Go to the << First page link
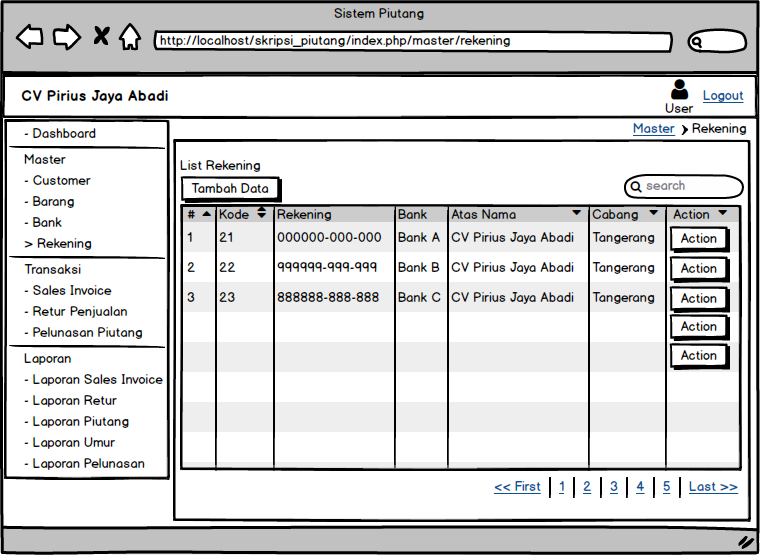 tap(517, 487)
